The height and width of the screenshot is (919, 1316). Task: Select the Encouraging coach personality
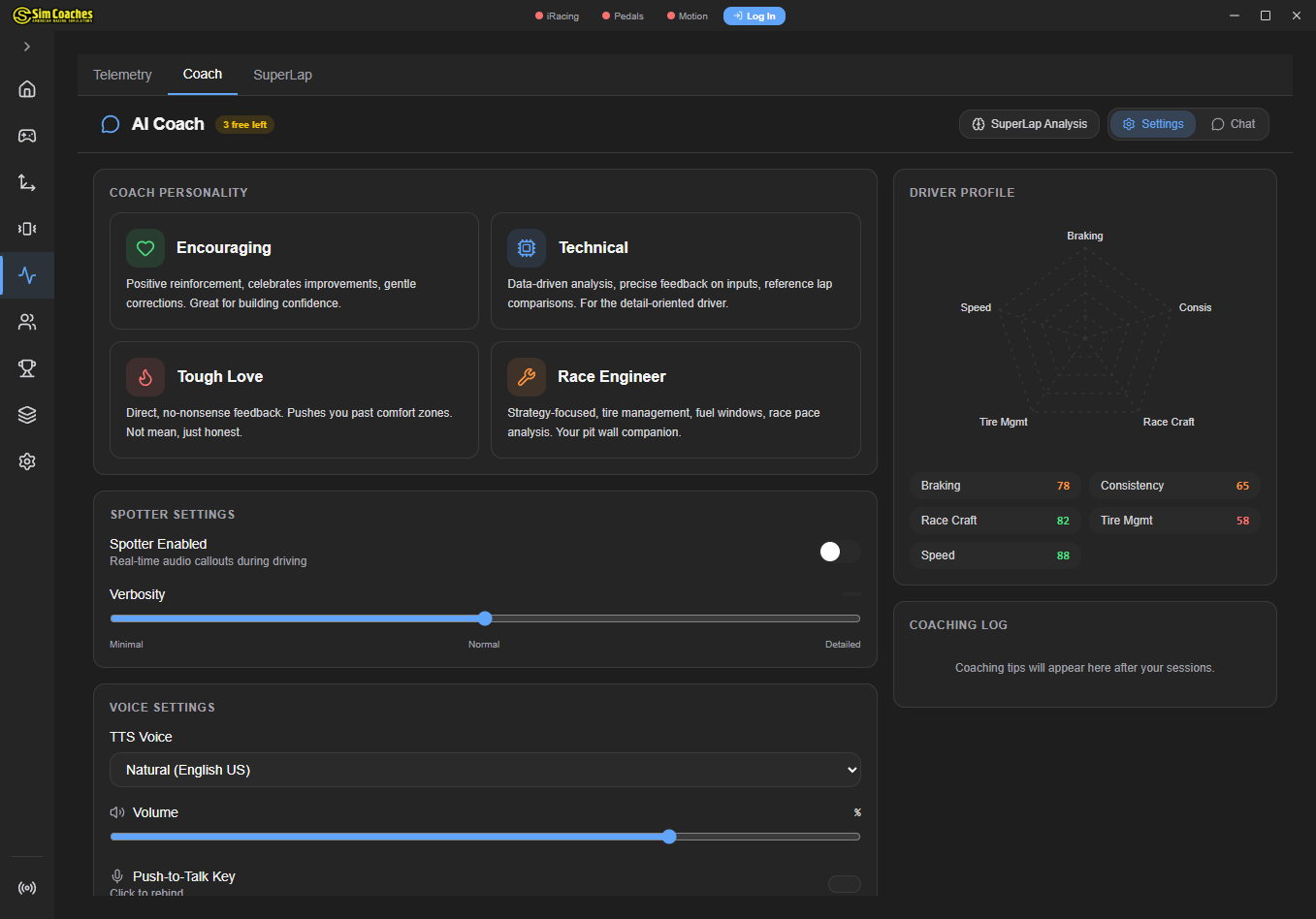tap(294, 271)
